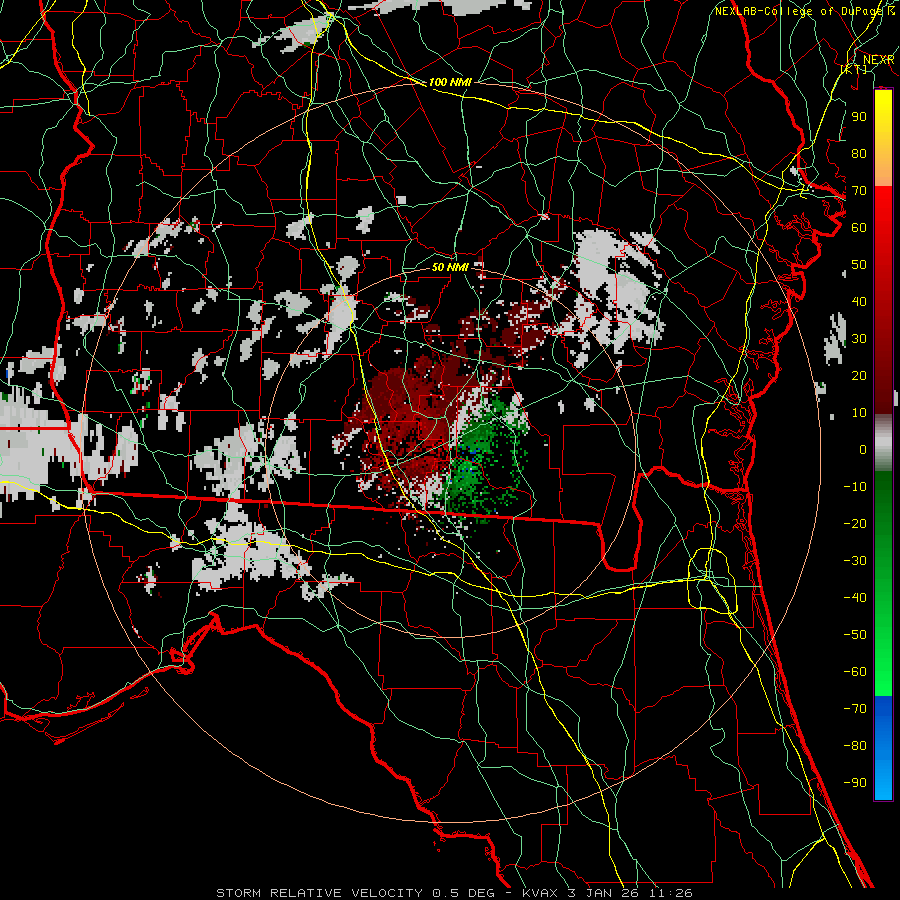Image resolution: width=900 pixels, height=900 pixels.
Task: Click the '10' label on the velocity scale
Action: pyautogui.click(x=859, y=413)
